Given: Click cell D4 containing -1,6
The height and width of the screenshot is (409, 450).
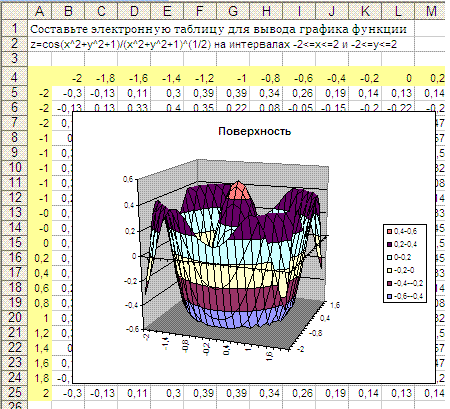Looking at the screenshot, I should (x=134, y=77).
